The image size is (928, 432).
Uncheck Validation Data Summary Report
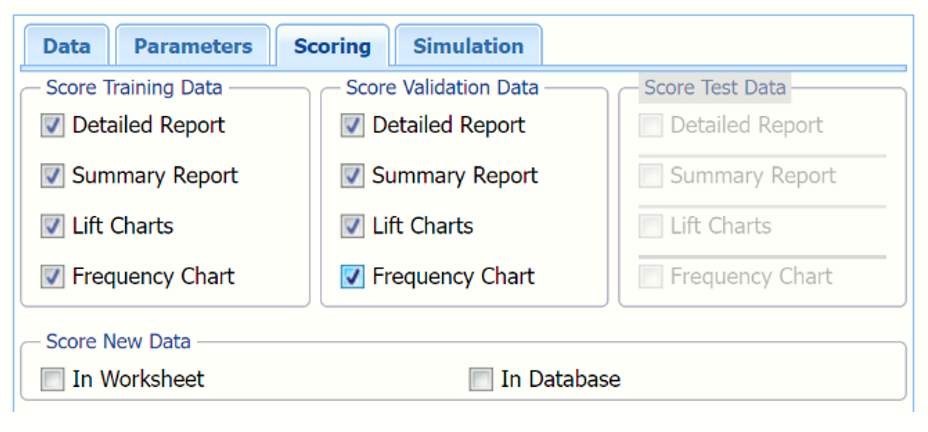click(x=352, y=176)
